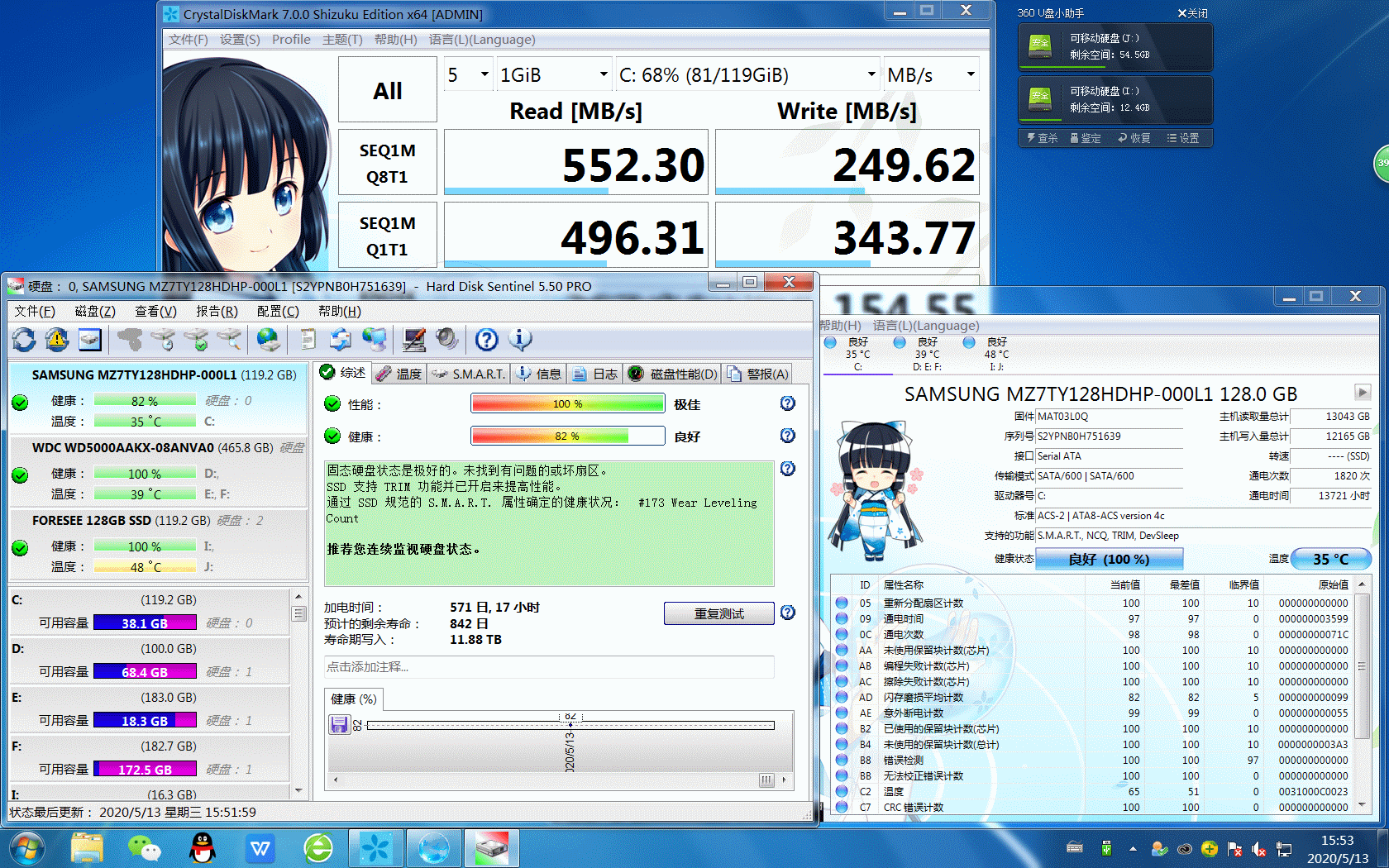Switch to the 信息 tab
This screenshot has height=868, width=1389.
click(x=539, y=374)
